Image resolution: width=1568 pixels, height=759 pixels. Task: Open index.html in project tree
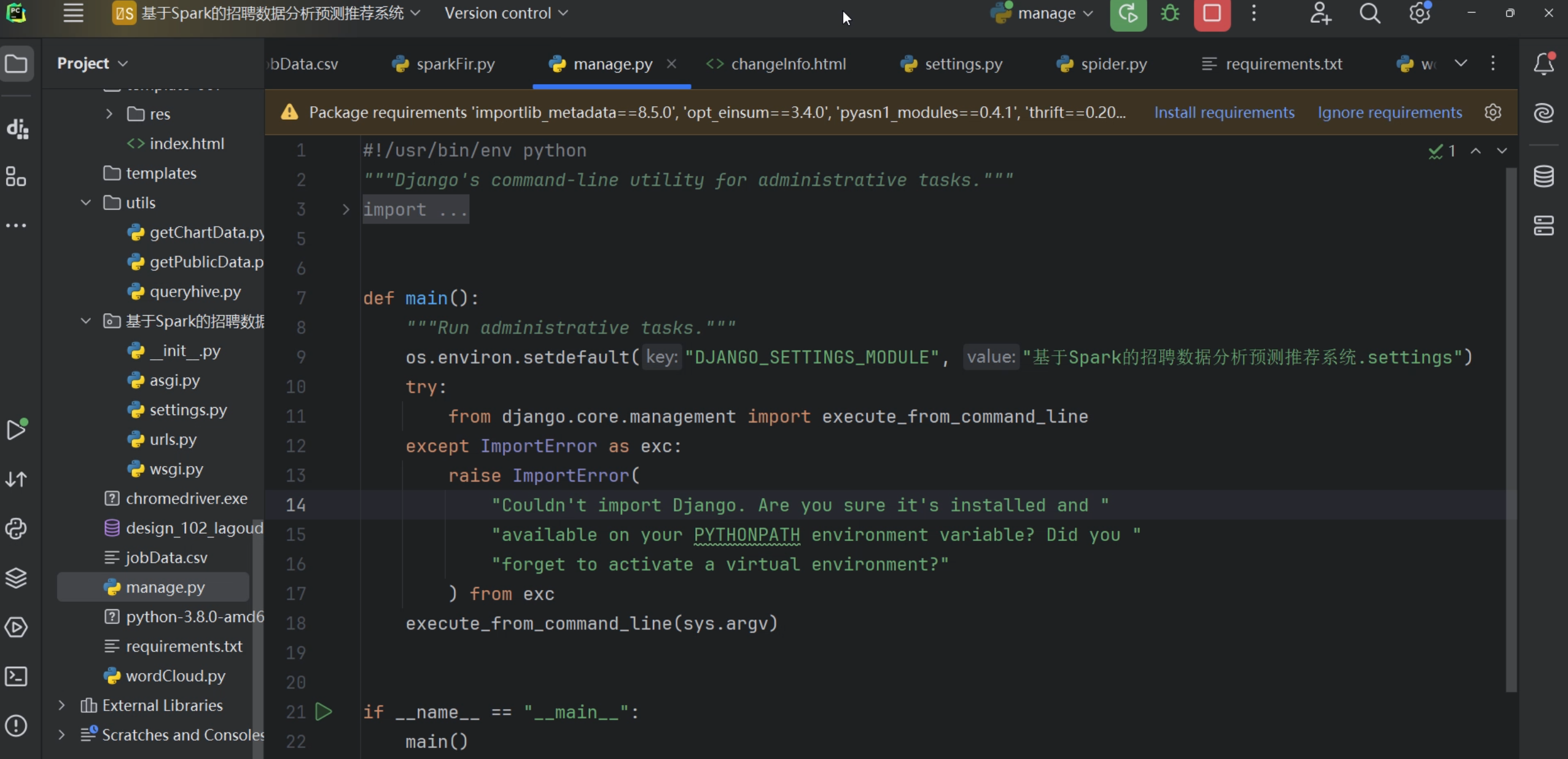(x=187, y=144)
